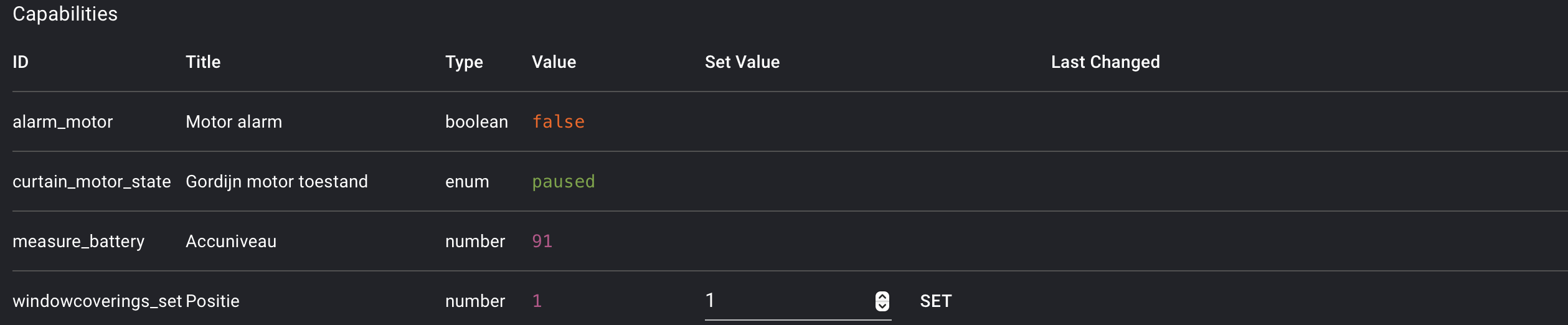
Task: Click the Capabilities section heading
Action: coord(65,14)
